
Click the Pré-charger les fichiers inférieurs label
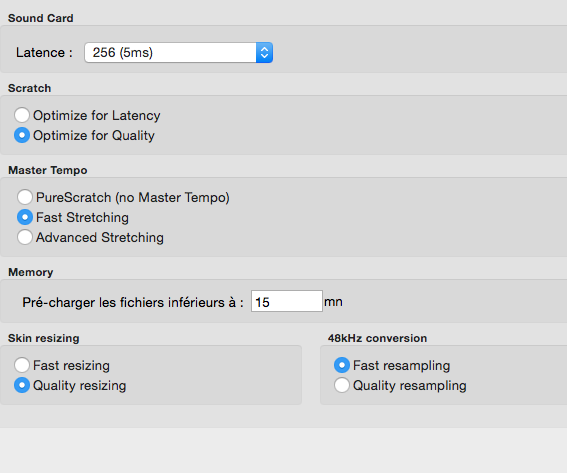133,302
